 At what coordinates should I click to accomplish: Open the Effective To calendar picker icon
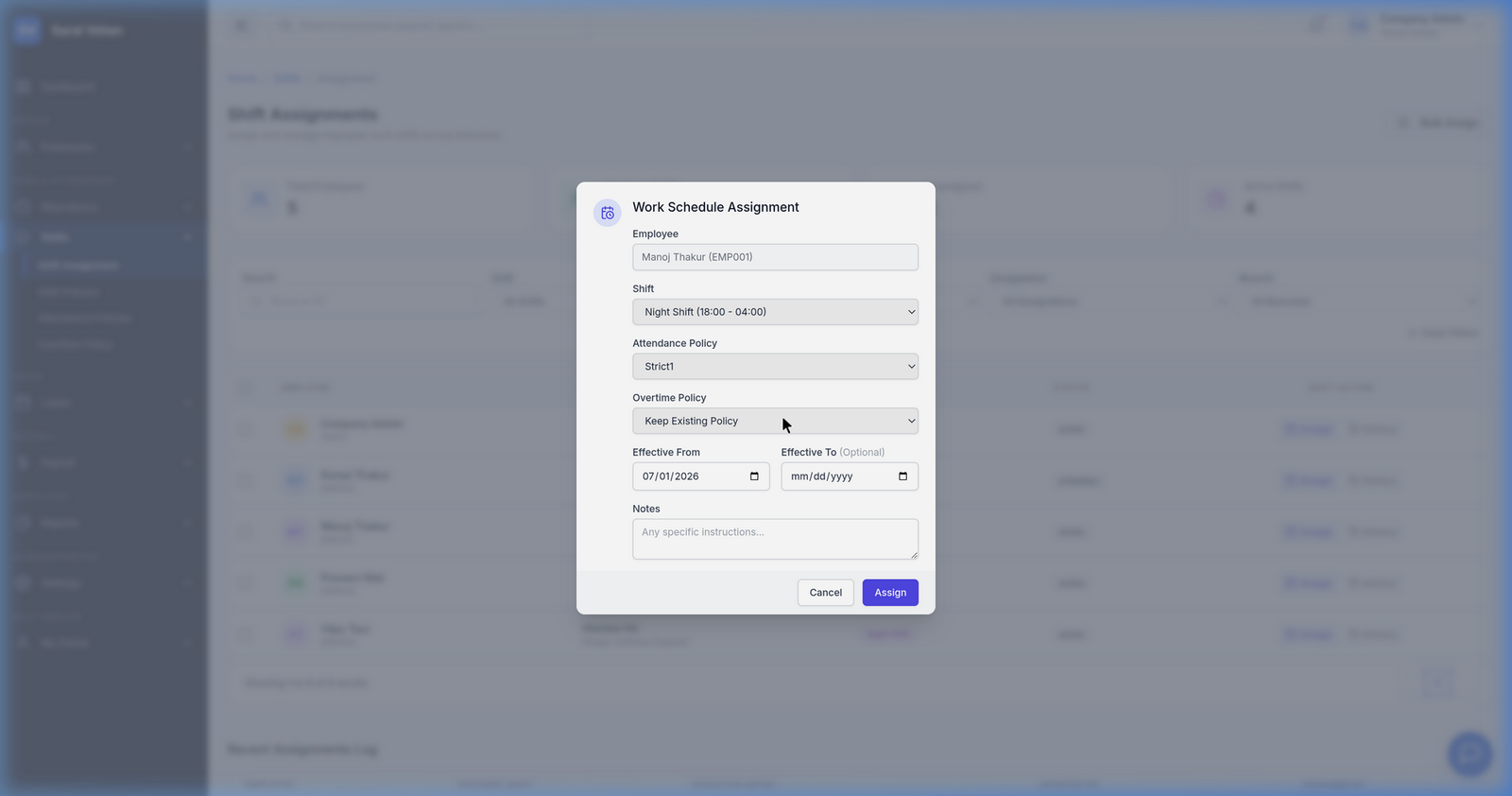[902, 476]
